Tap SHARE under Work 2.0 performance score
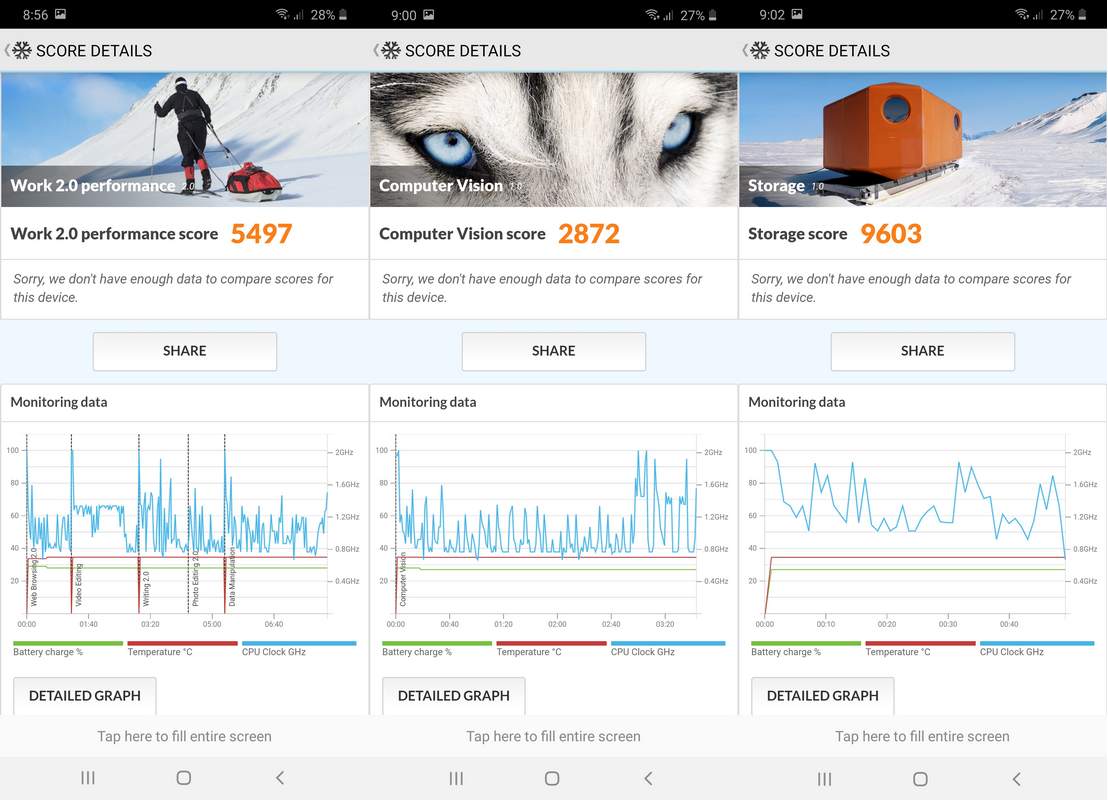The image size is (1108, 800). [184, 351]
